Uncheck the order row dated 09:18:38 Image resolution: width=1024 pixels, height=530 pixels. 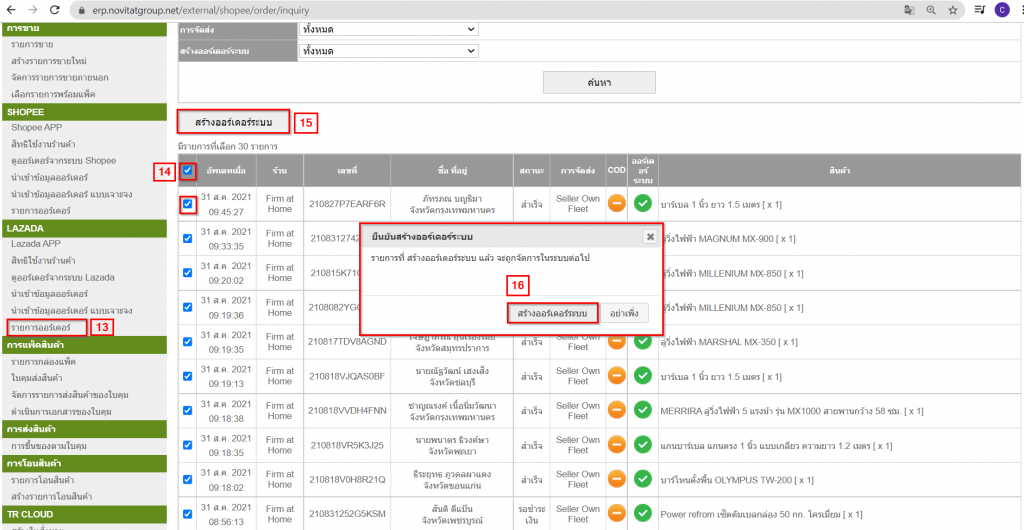point(187,411)
